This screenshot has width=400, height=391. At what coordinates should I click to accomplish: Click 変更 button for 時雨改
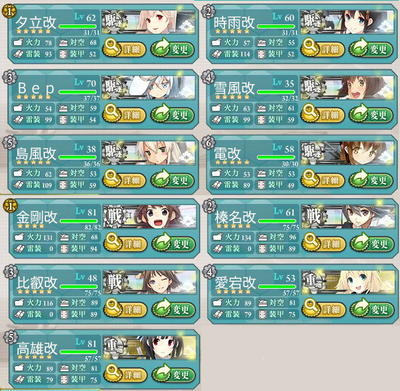click(x=370, y=49)
